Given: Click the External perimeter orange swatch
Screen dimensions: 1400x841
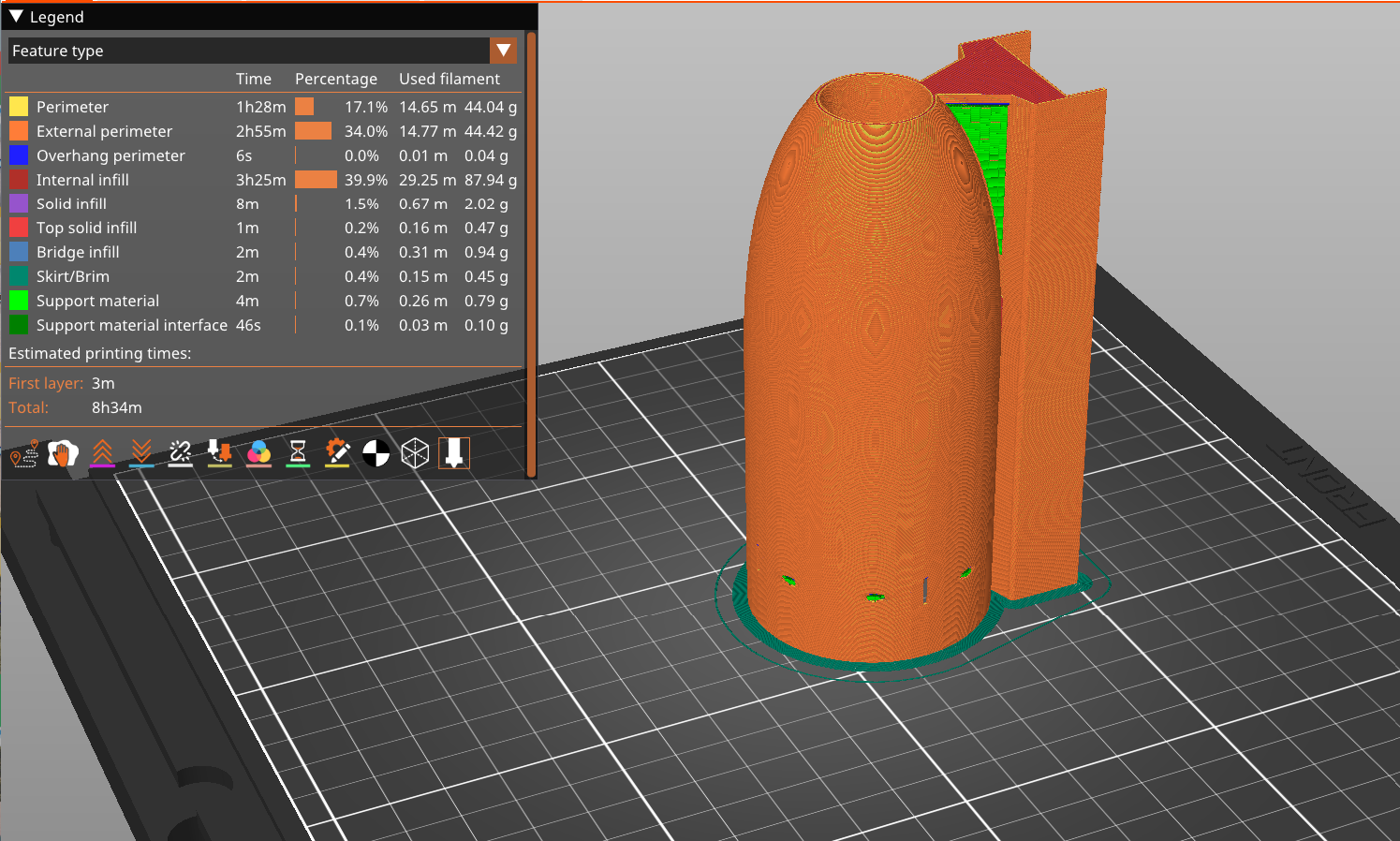Looking at the screenshot, I should point(19,131).
